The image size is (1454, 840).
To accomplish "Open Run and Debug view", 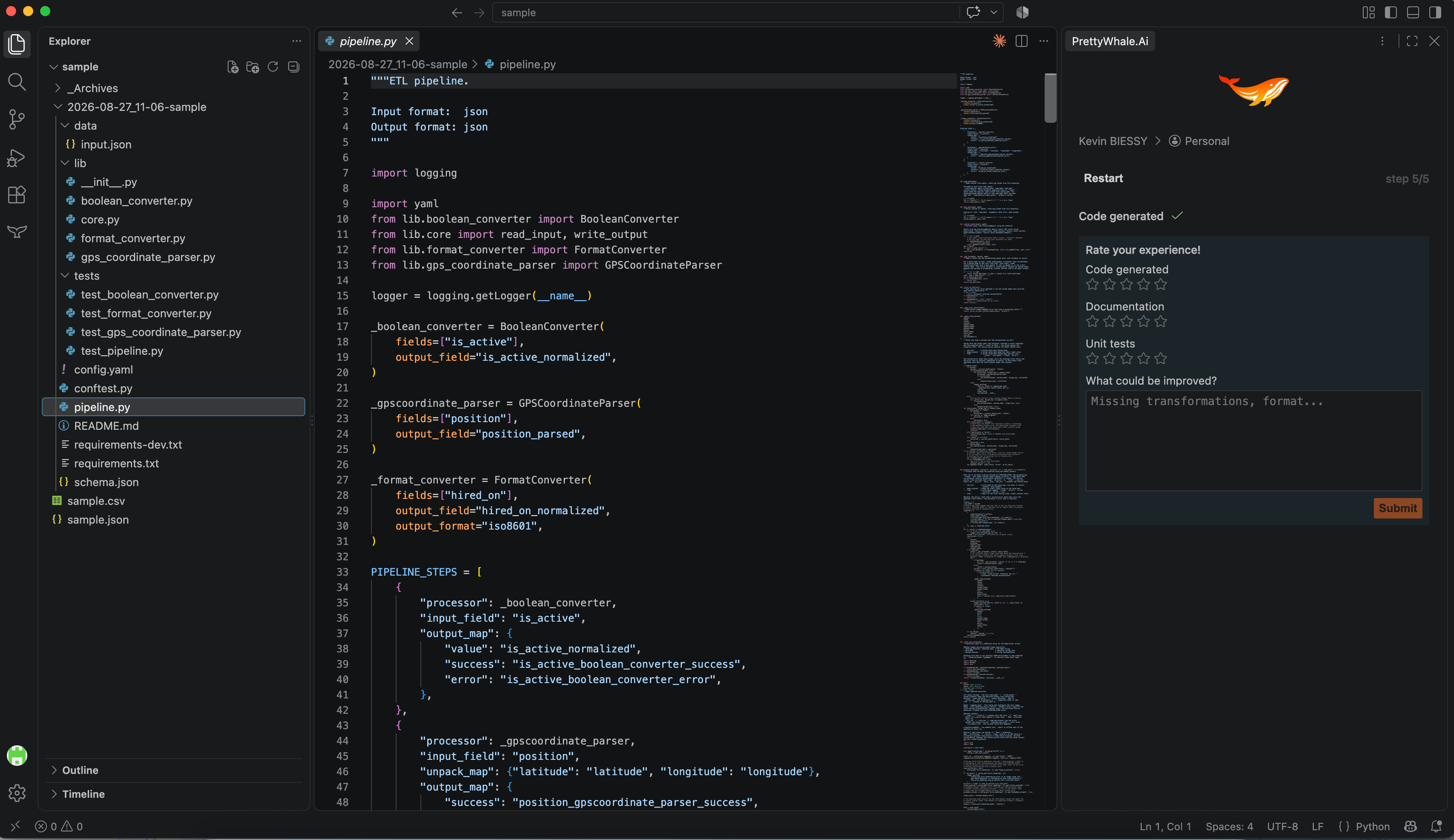I will point(17,157).
